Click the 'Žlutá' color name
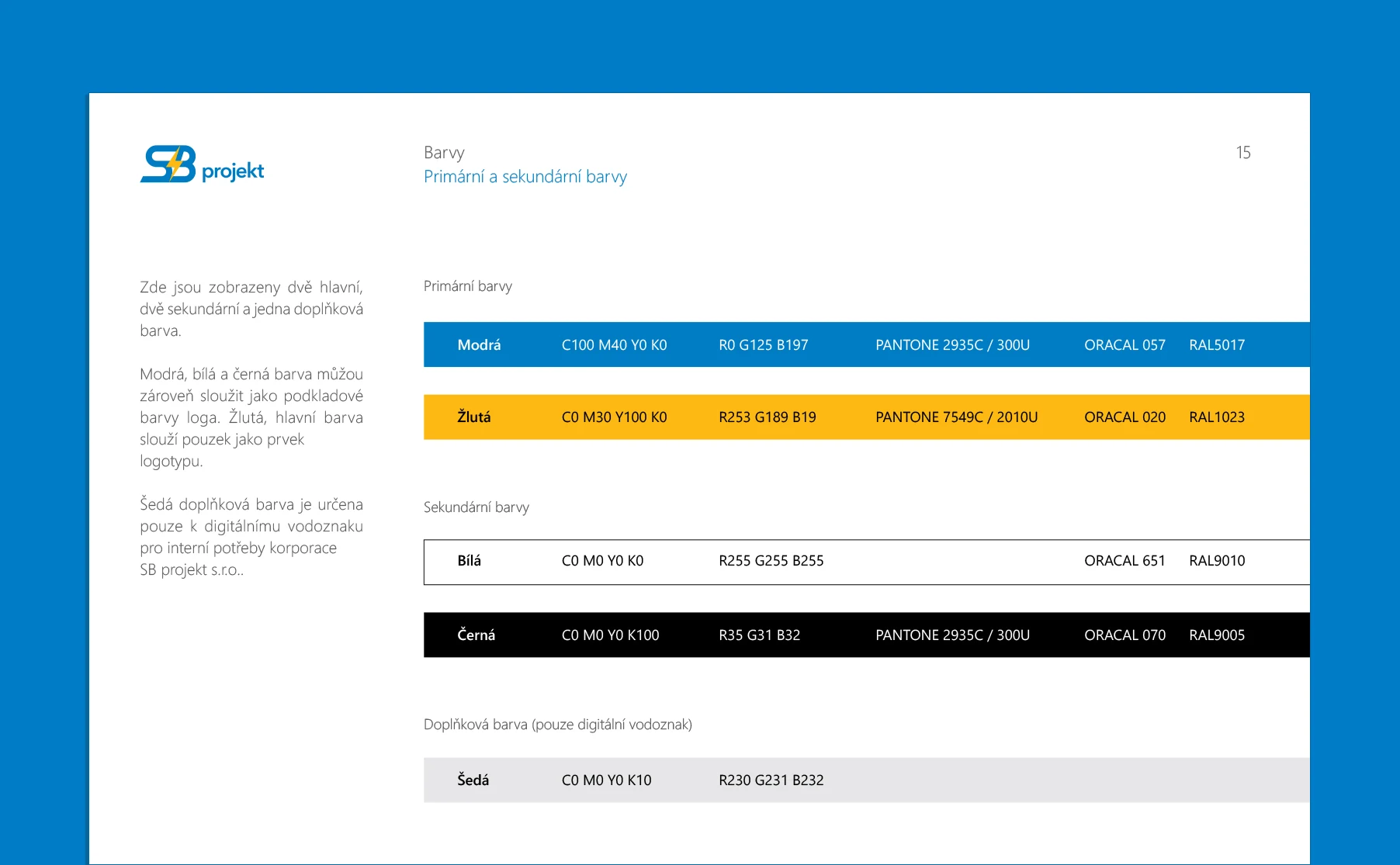 473,417
